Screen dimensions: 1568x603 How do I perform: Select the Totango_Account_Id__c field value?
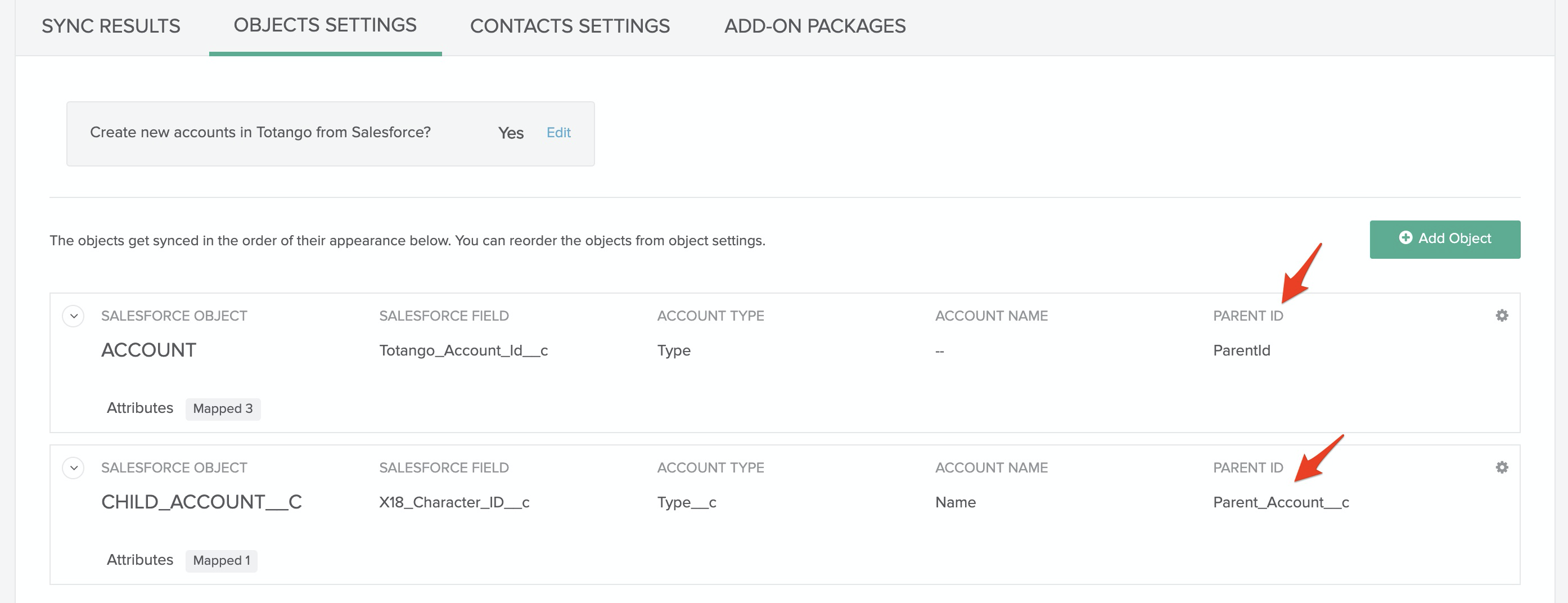(x=463, y=351)
